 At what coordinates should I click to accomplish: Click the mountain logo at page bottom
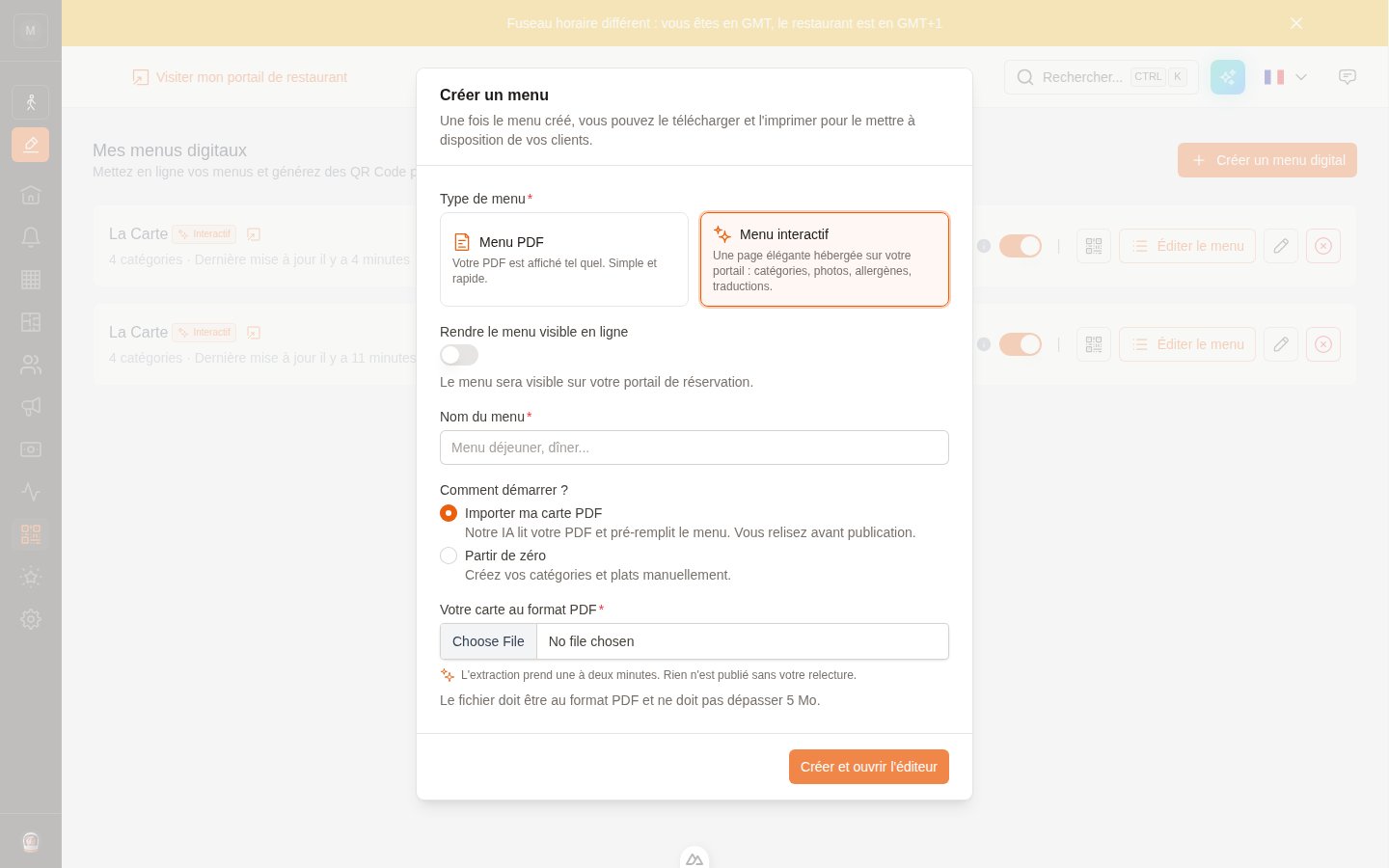point(694,858)
